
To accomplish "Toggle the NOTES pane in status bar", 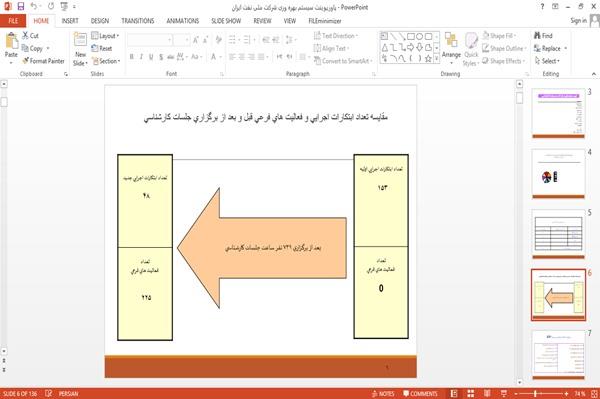I will pos(383,393).
